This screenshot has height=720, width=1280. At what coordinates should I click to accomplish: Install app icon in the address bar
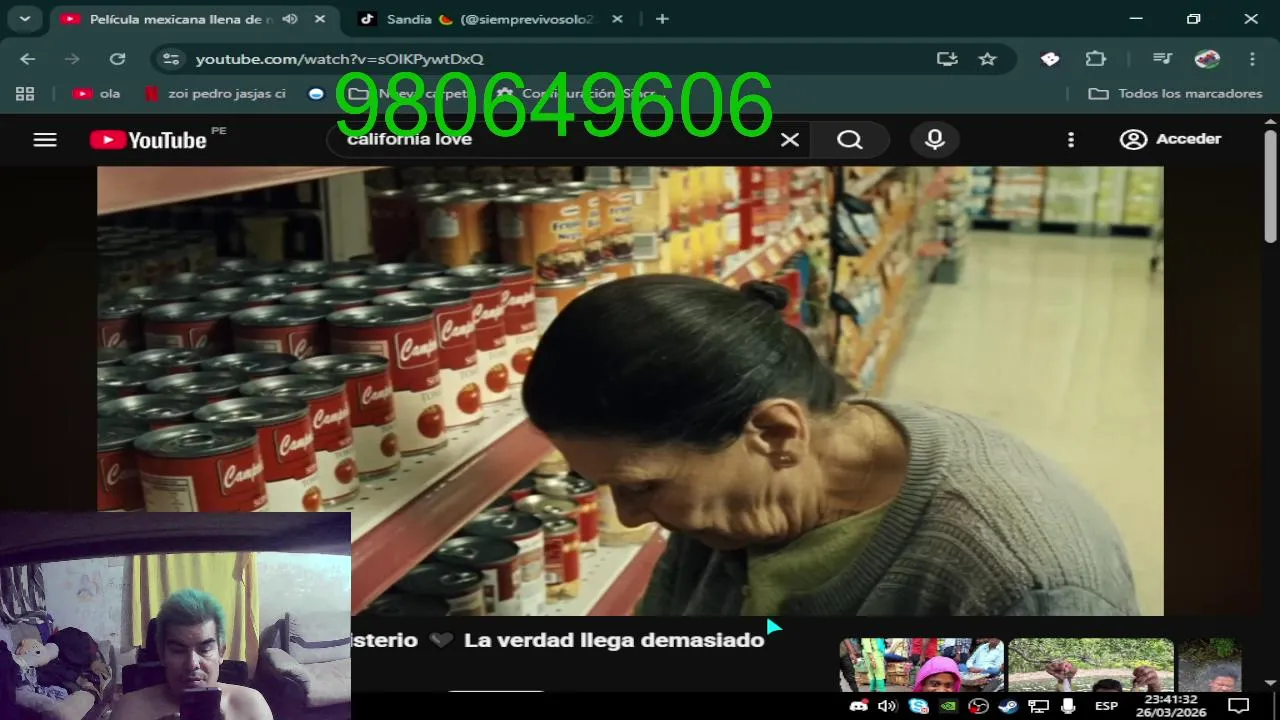click(x=947, y=59)
